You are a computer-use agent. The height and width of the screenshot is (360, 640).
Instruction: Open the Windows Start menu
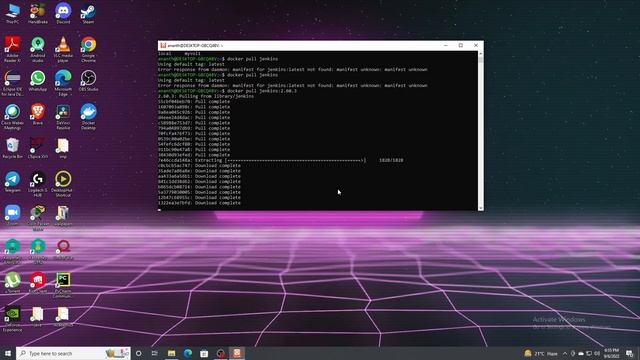(8, 353)
